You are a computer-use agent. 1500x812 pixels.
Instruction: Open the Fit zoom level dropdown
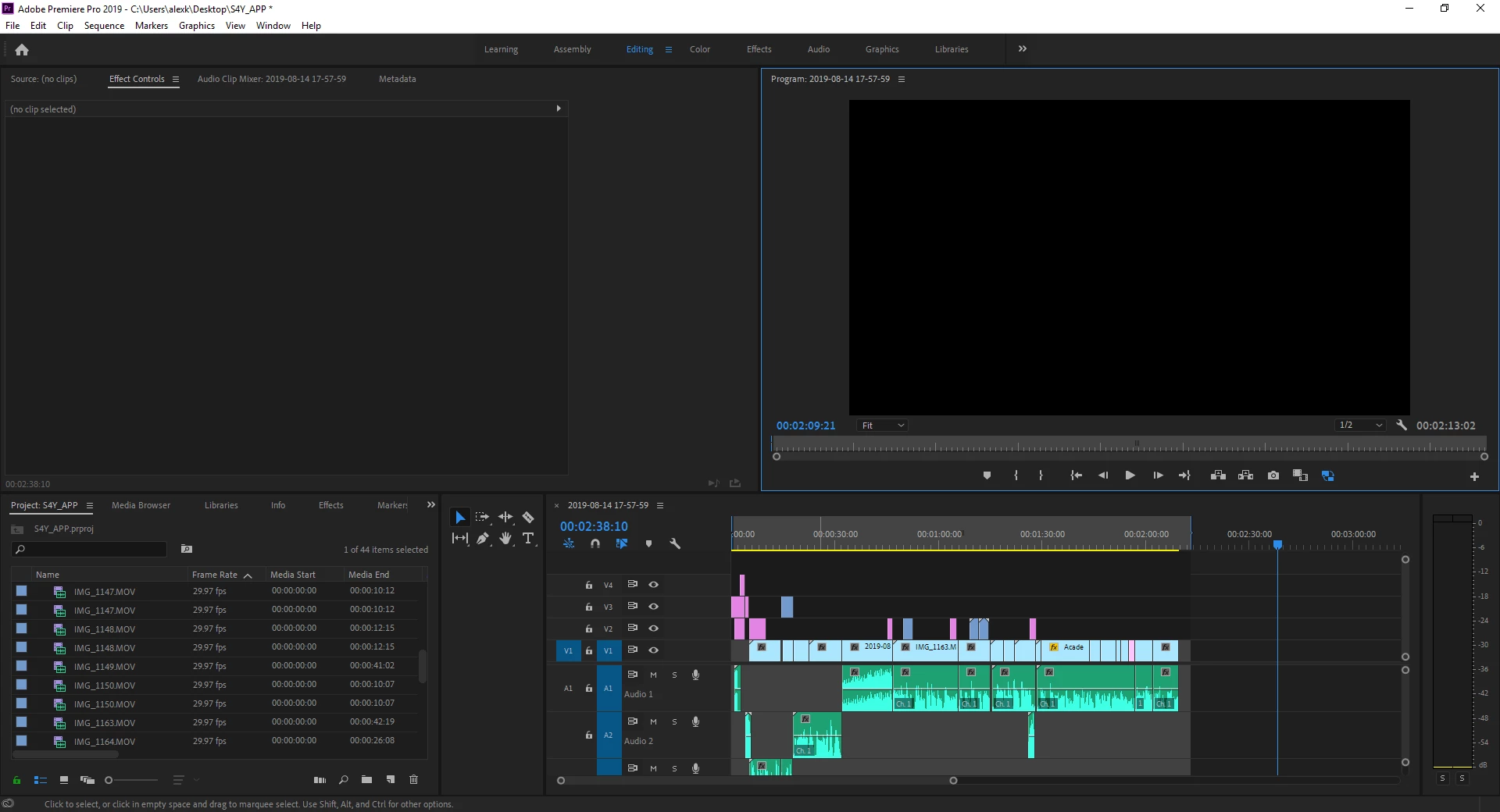point(883,426)
